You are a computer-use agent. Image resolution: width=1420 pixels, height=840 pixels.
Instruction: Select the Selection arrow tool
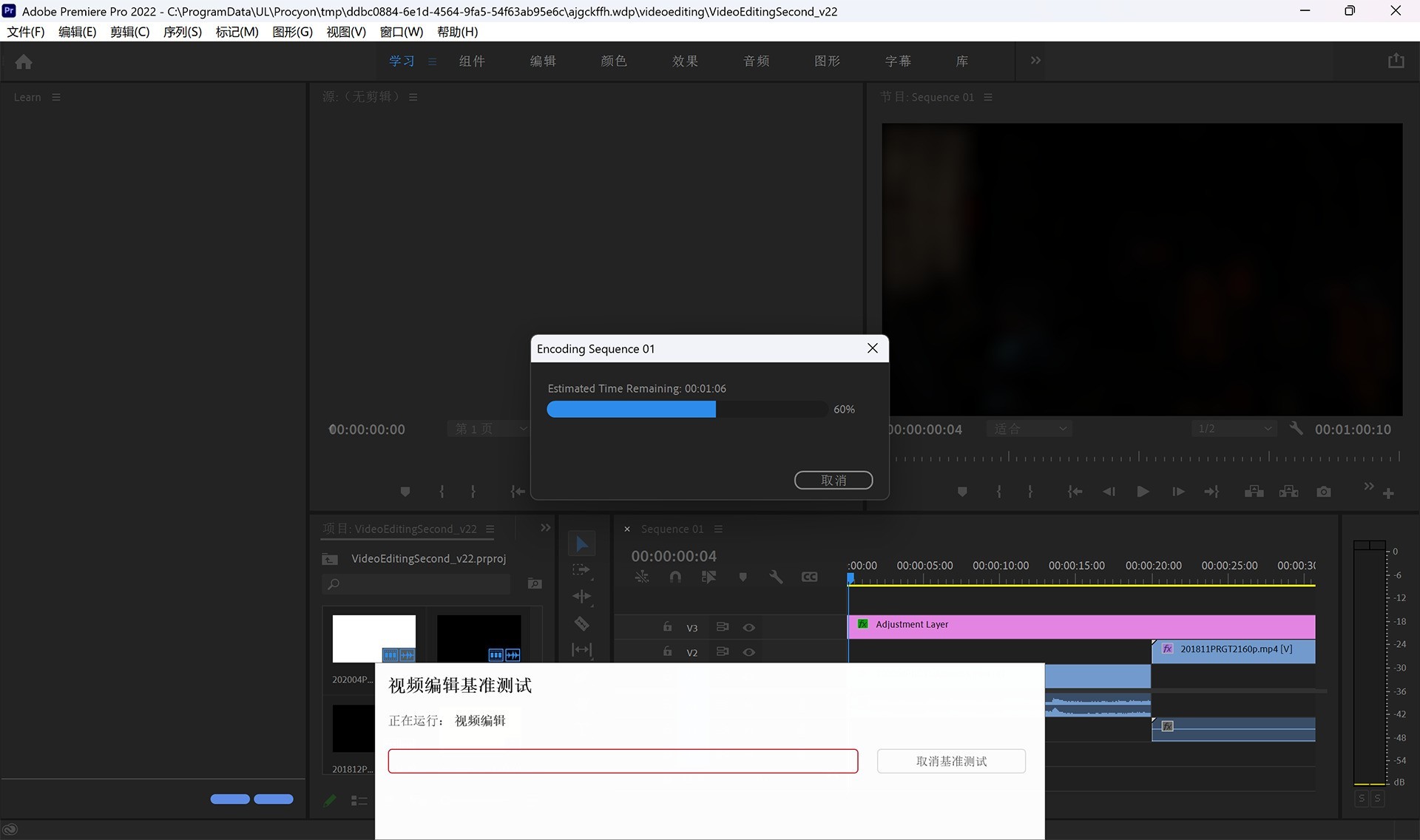point(582,544)
